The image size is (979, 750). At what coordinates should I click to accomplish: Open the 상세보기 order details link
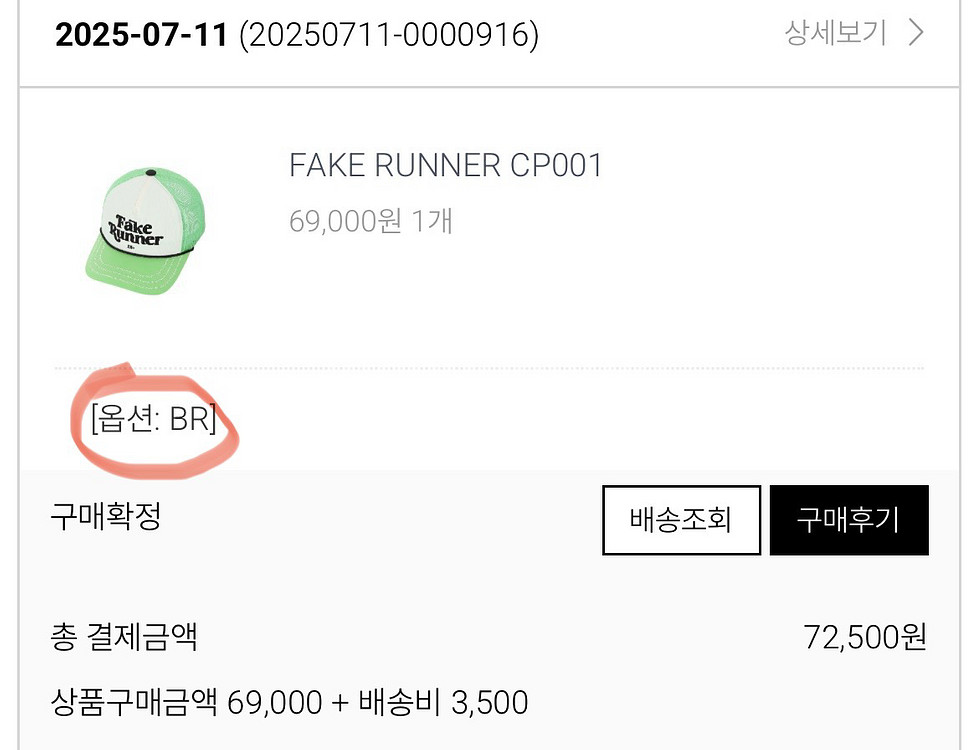pyautogui.click(x=835, y=34)
